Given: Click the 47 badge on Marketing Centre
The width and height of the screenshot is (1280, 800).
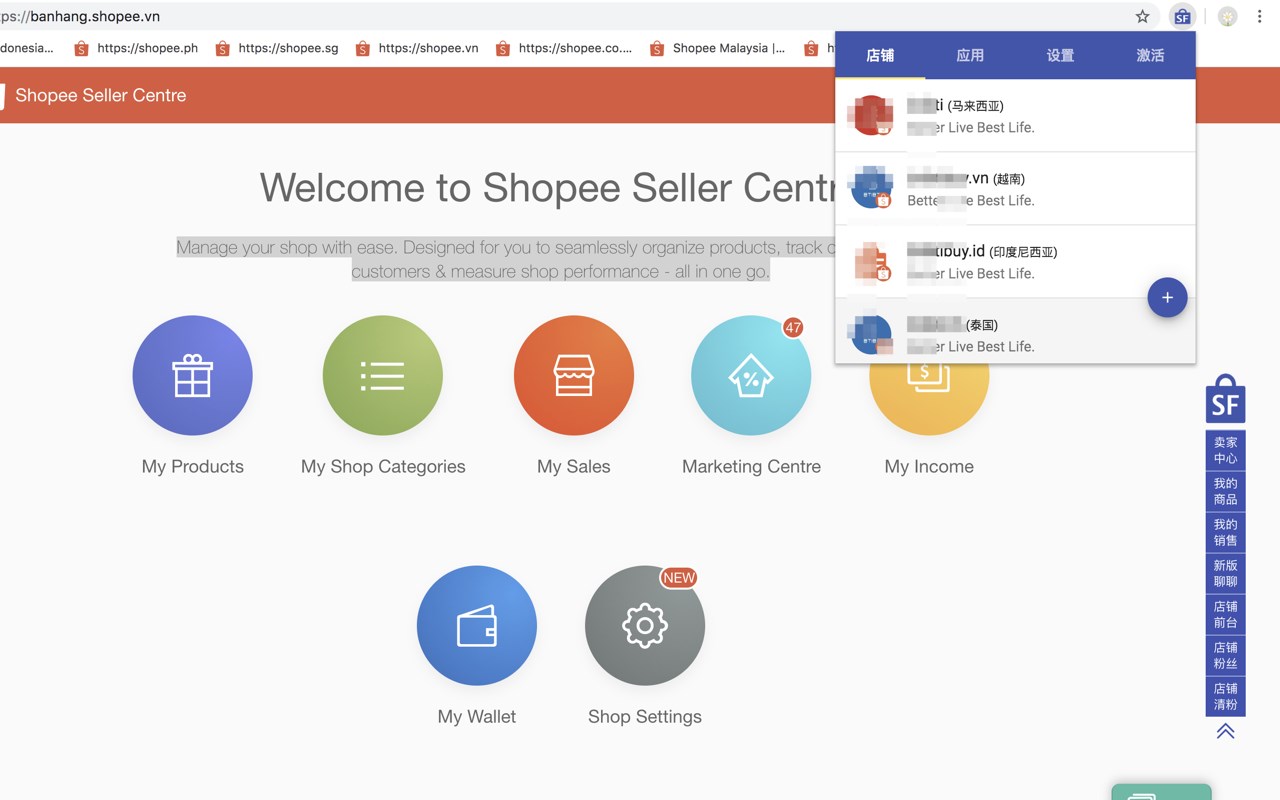Looking at the screenshot, I should pyautogui.click(x=793, y=327).
